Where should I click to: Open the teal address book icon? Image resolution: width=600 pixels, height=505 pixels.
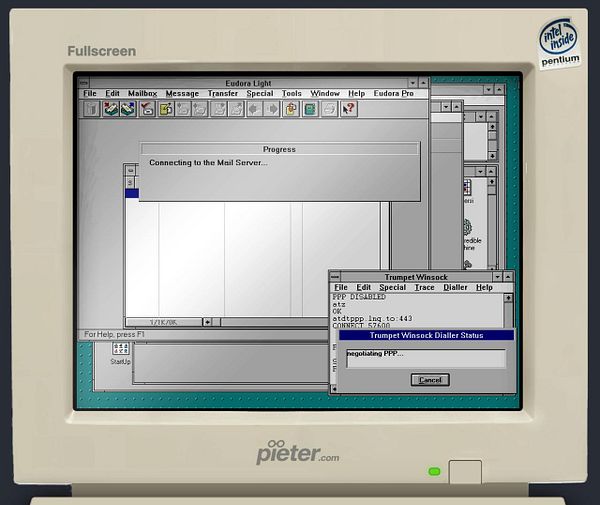click(310, 109)
